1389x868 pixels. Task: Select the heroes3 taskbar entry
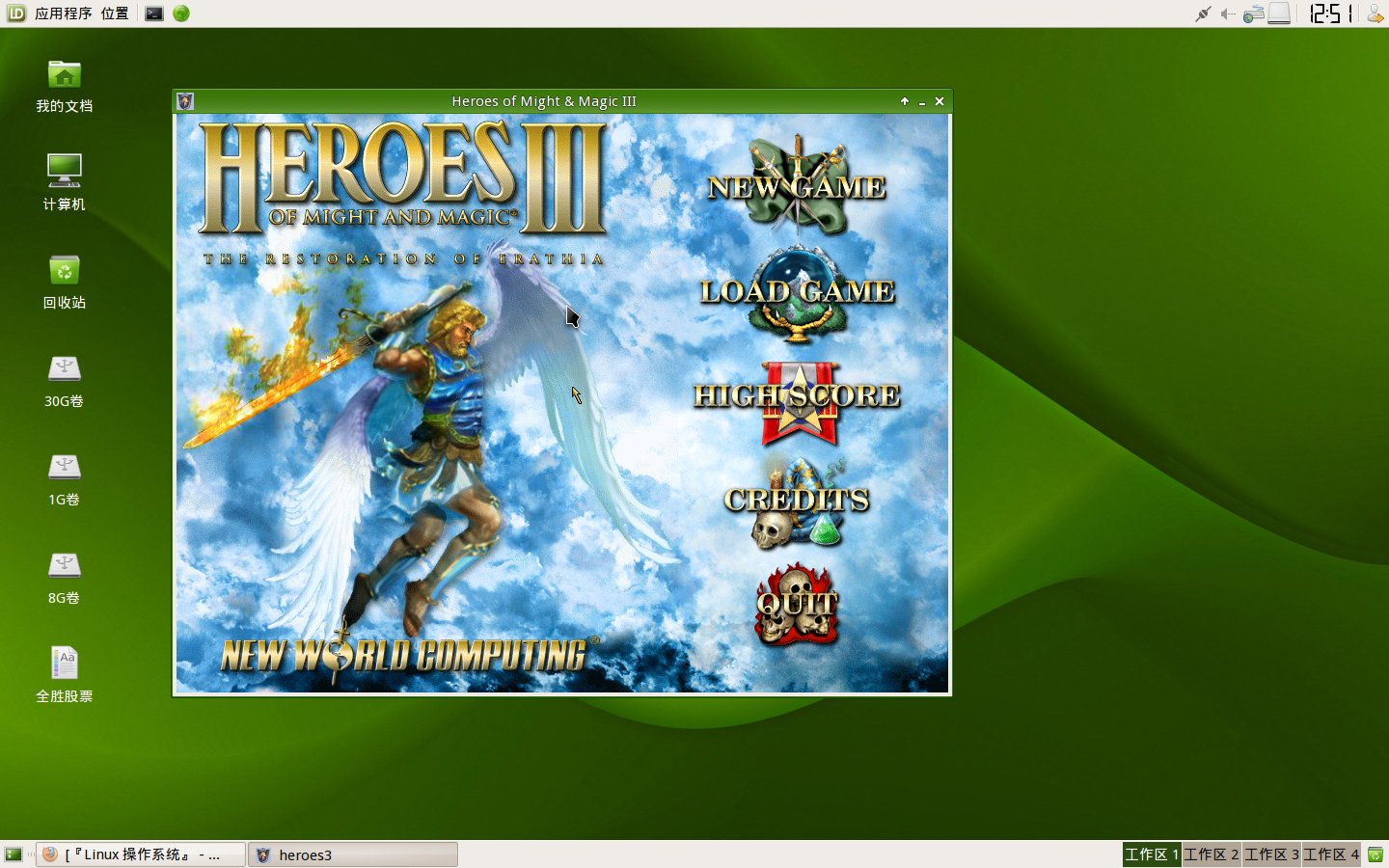(x=353, y=854)
